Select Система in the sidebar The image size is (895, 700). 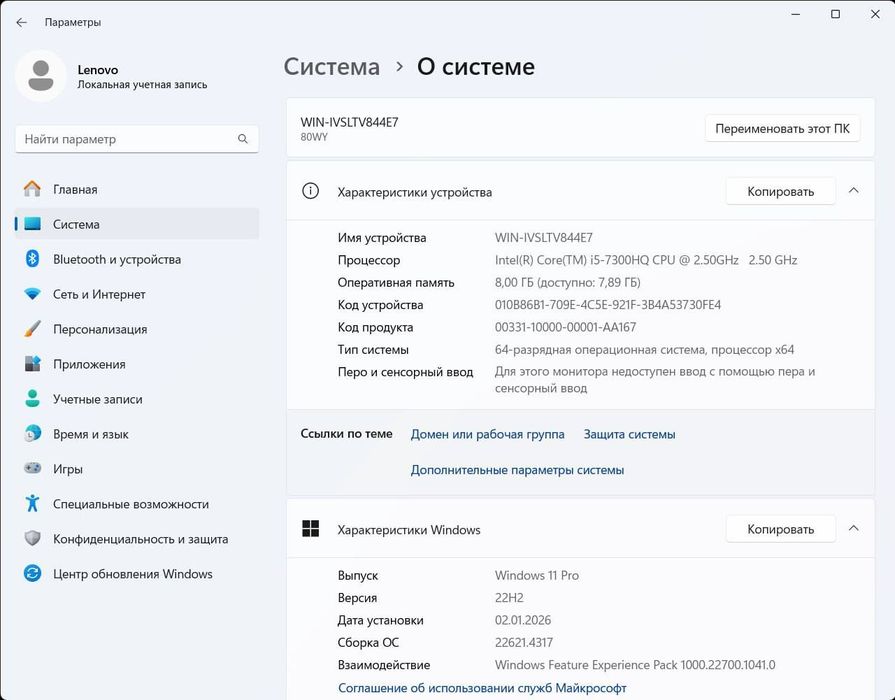click(x=76, y=224)
